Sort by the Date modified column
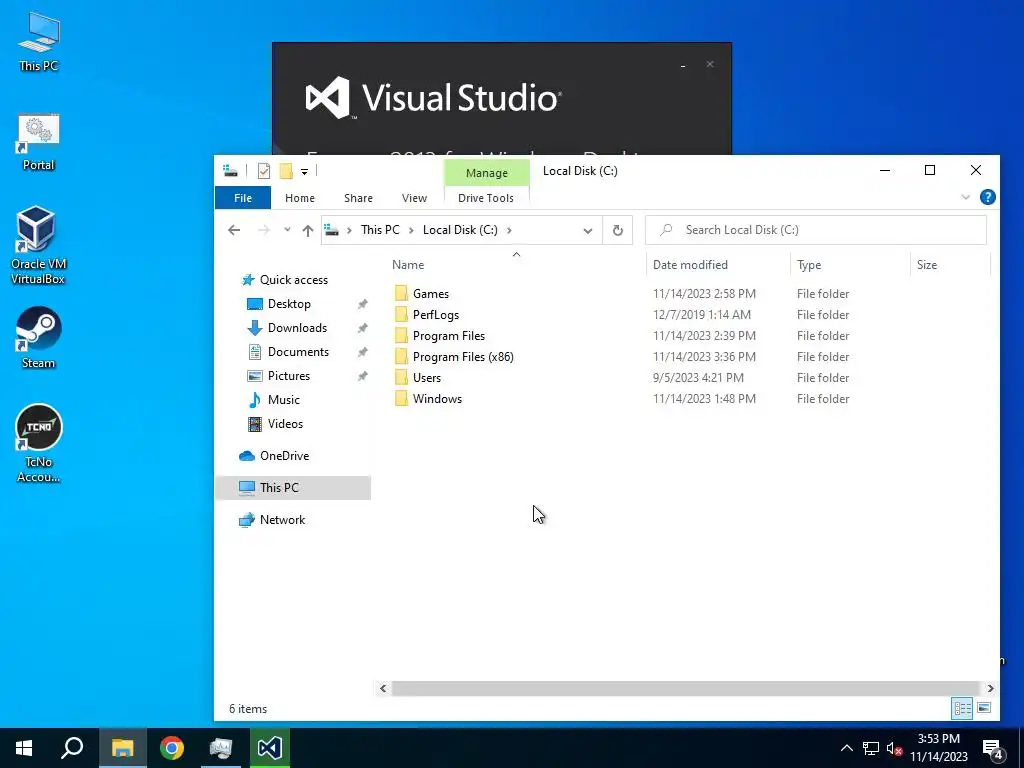The height and width of the screenshot is (768, 1024). coord(690,264)
